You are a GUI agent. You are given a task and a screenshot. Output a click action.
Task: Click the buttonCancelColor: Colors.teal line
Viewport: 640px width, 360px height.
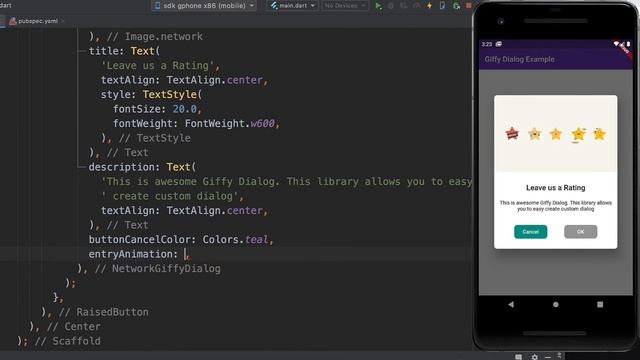pos(181,240)
